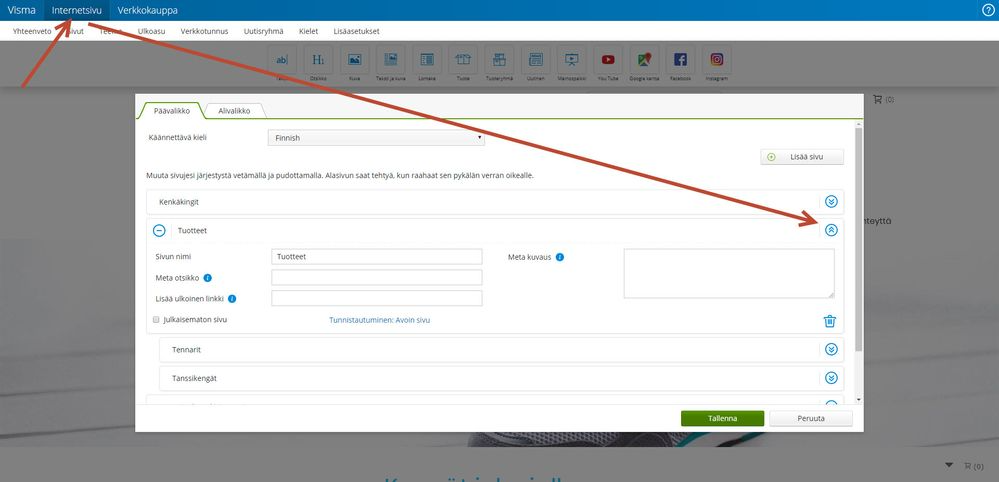Open Meta otsikko info tooltip icon
The image size is (999, 482).
pyautogui.click(x=208, y=278)
